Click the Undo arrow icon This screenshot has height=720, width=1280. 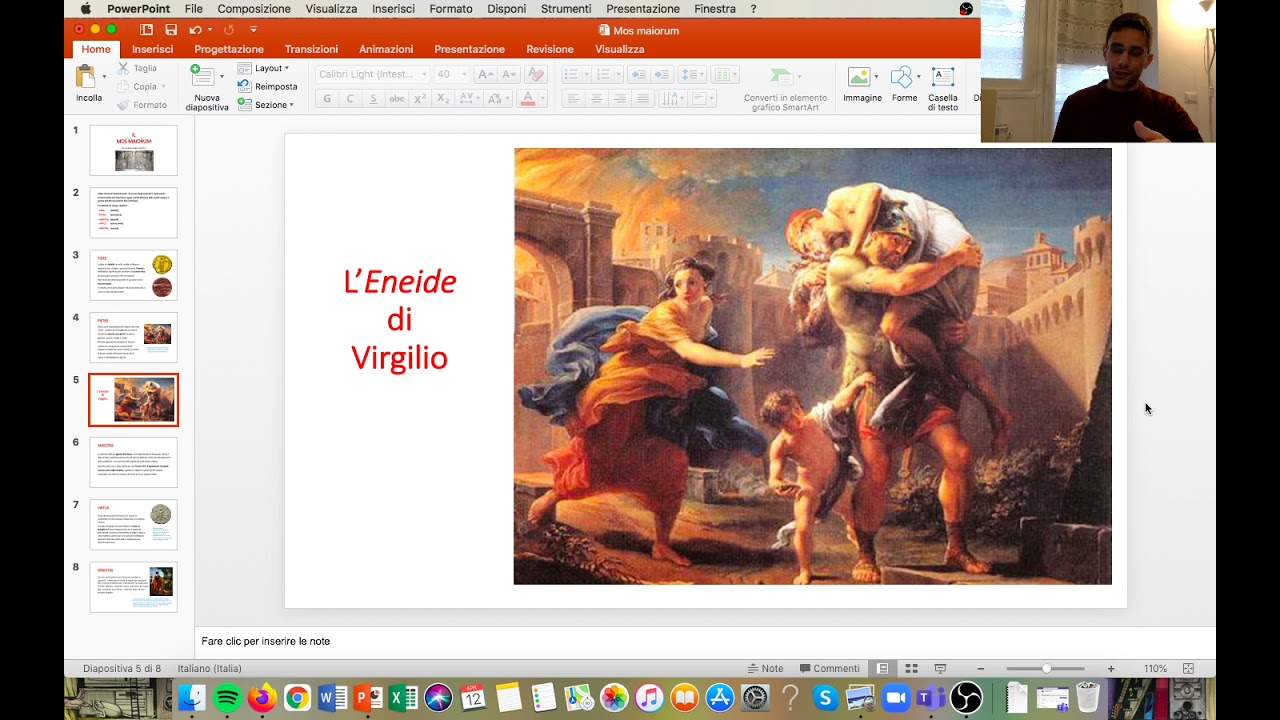(x=195, y=30)
